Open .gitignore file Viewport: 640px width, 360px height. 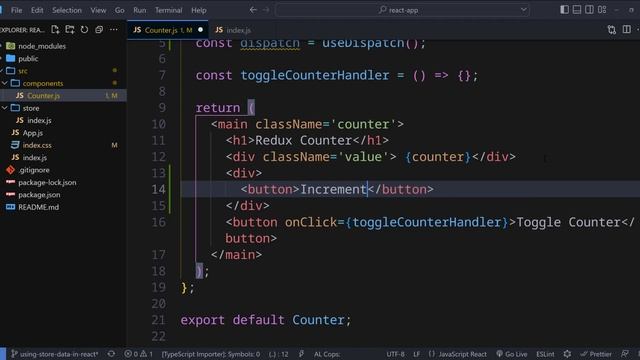pyautogui.click(x=34, y=170)
